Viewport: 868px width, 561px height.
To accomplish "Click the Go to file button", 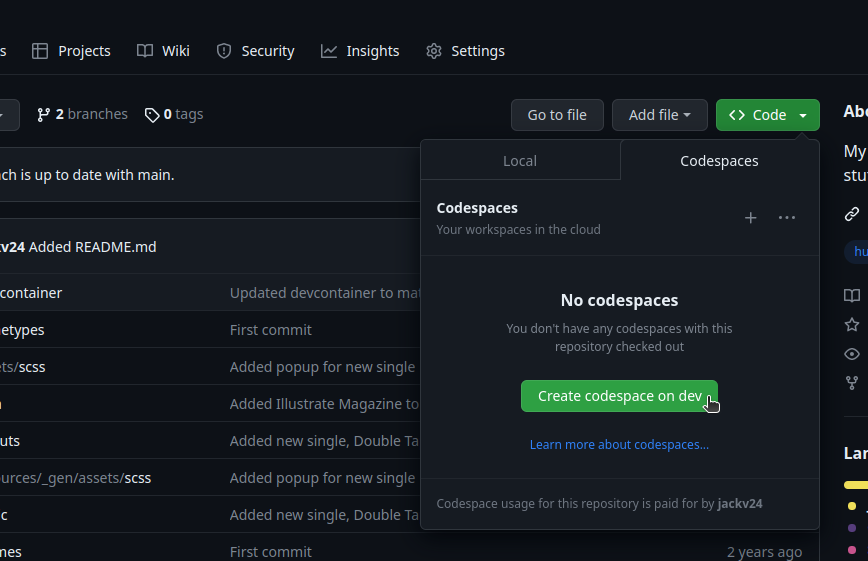I will 557,115.
